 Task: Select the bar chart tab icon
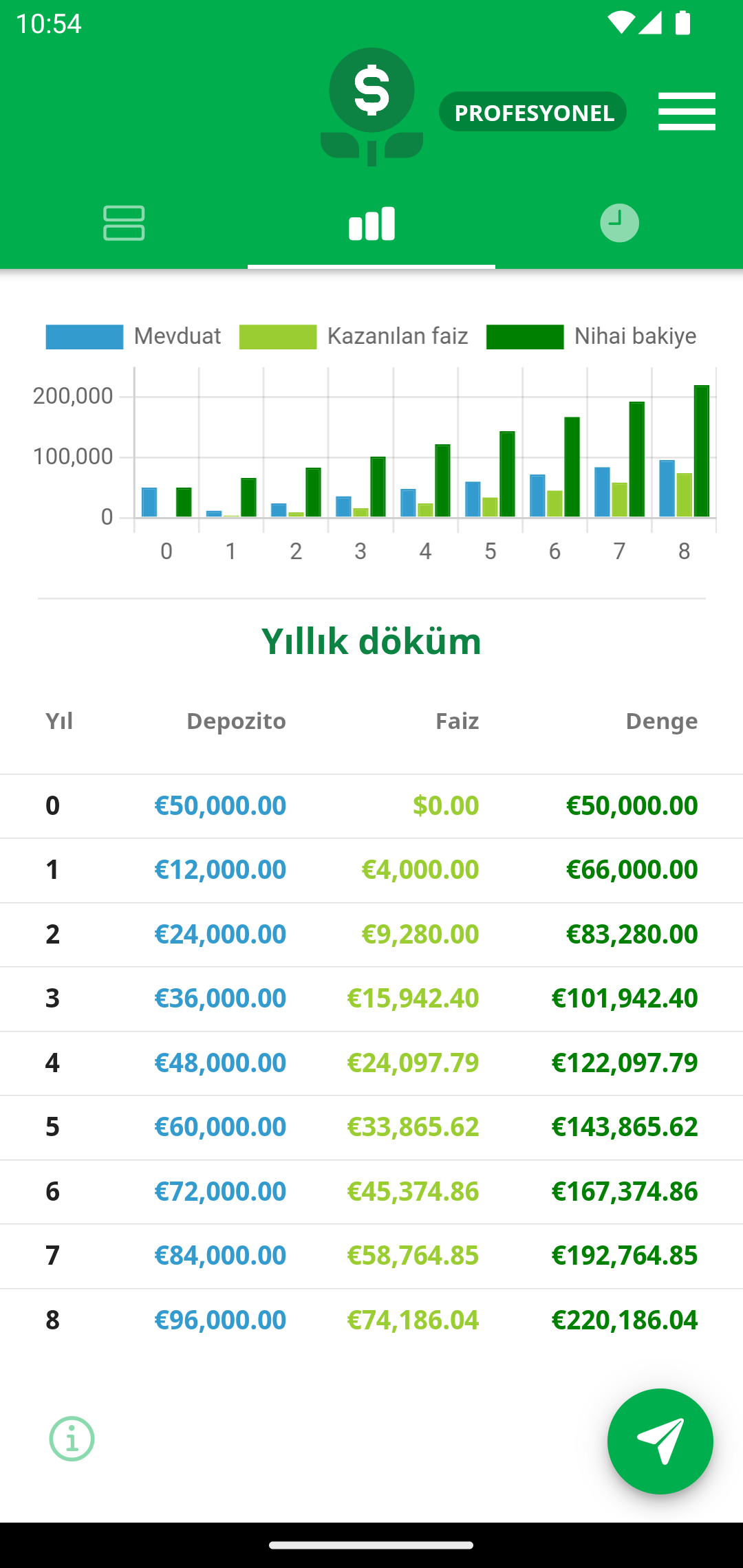[371, 224]
